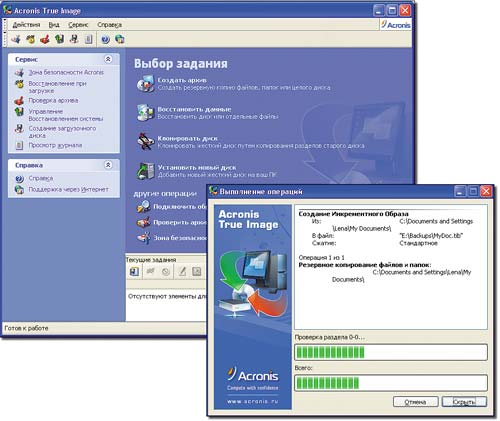This screenshot has height=421, width=500.
Task: Click the log viewer icon in the top toolbar
Action: point(88,39)
